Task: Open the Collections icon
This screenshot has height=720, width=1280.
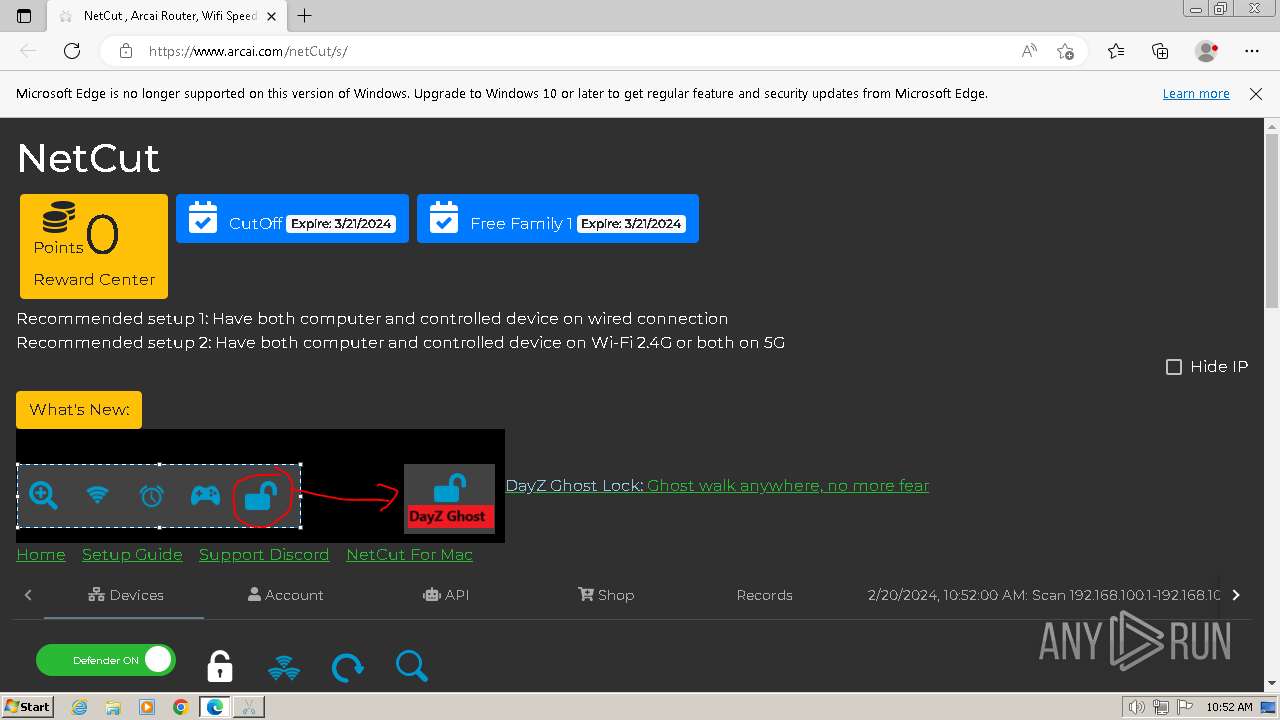Action: [1160, 51]
